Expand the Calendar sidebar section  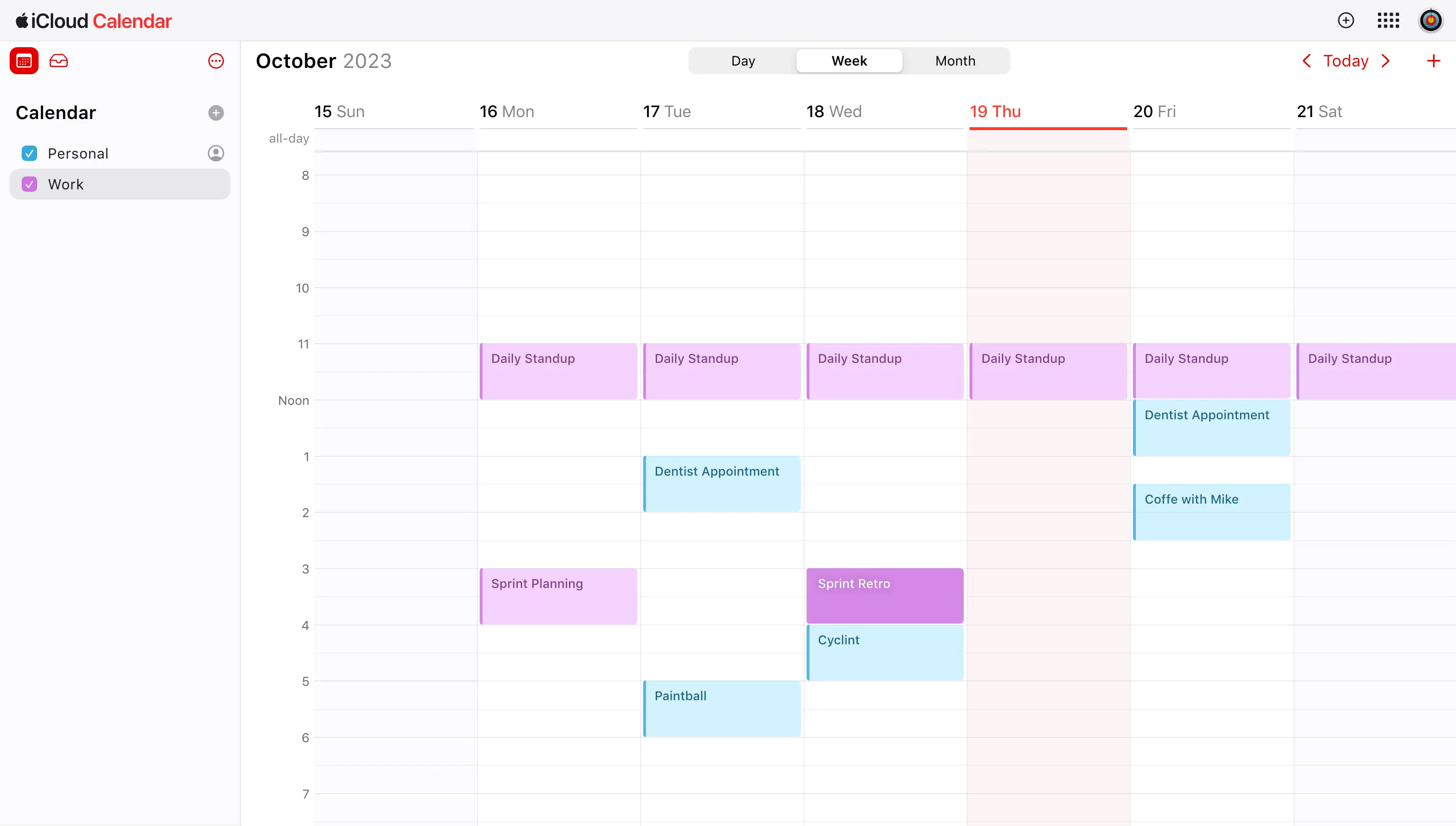pyautogui.click(x=56, y=112)
